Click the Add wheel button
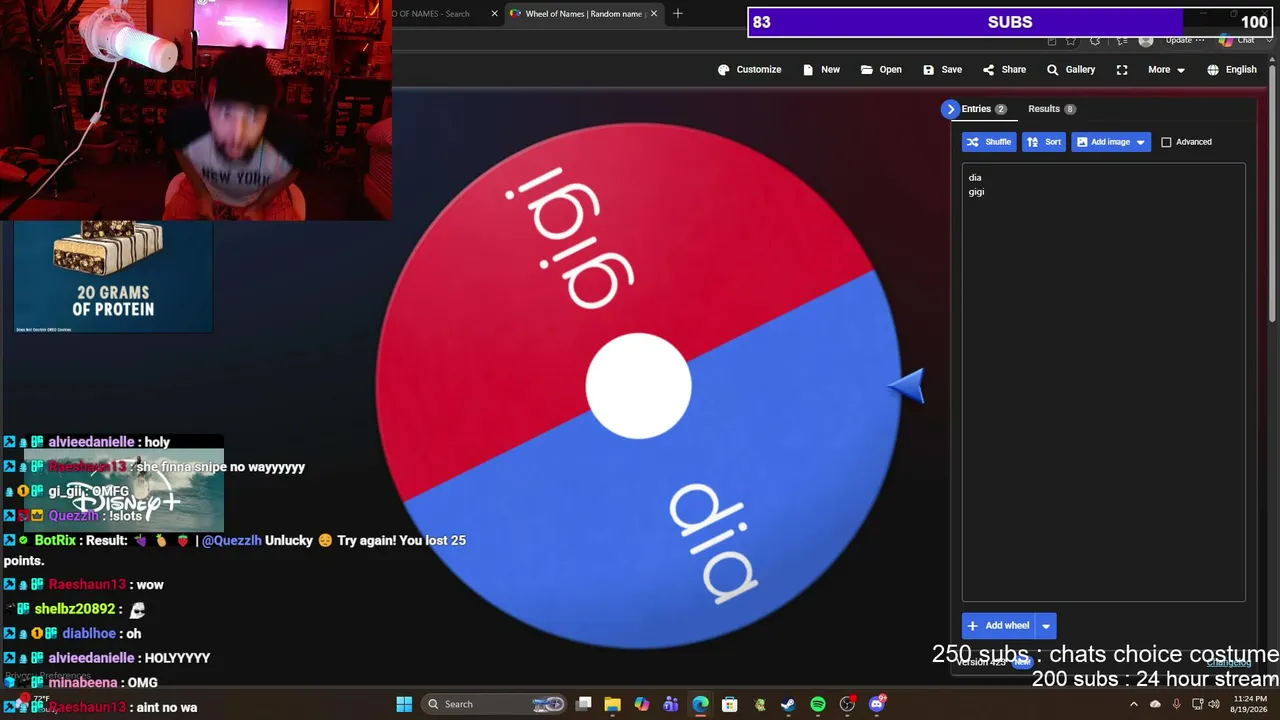 coord(999,626)
